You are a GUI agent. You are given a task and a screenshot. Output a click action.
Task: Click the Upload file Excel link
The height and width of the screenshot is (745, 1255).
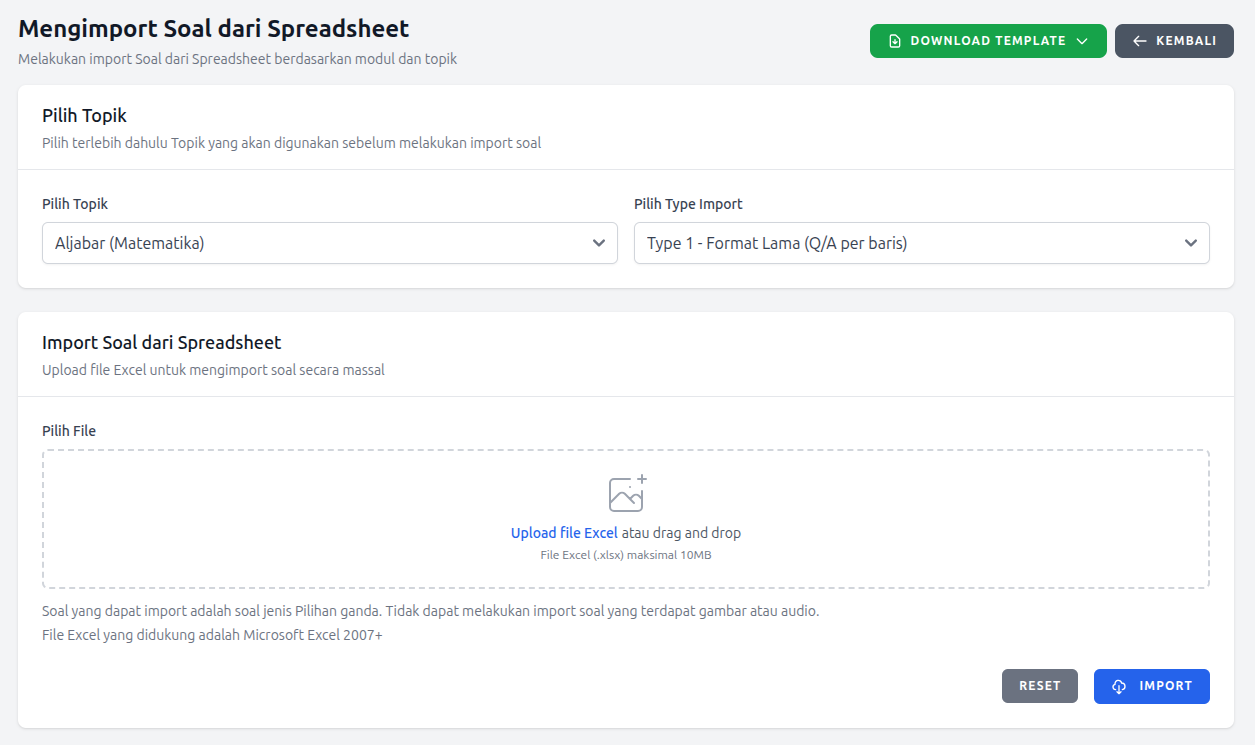coord(564,532)
